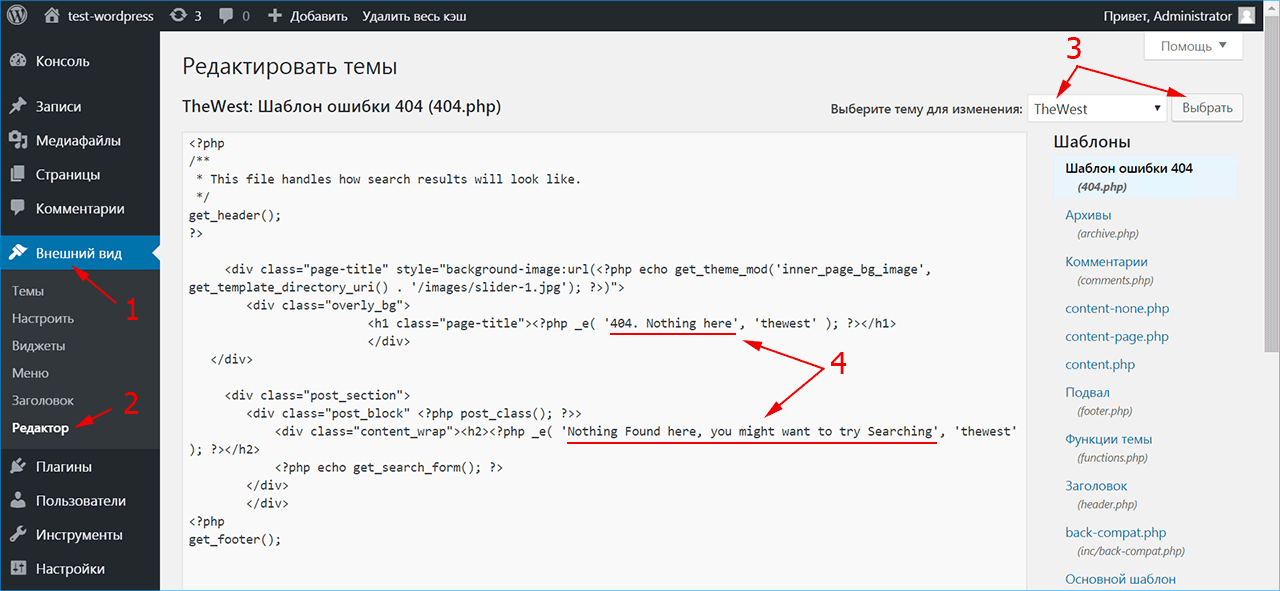Click the 'Шаблоны' heading text
Screen dimensions: 1280x591
(1092, 142)
